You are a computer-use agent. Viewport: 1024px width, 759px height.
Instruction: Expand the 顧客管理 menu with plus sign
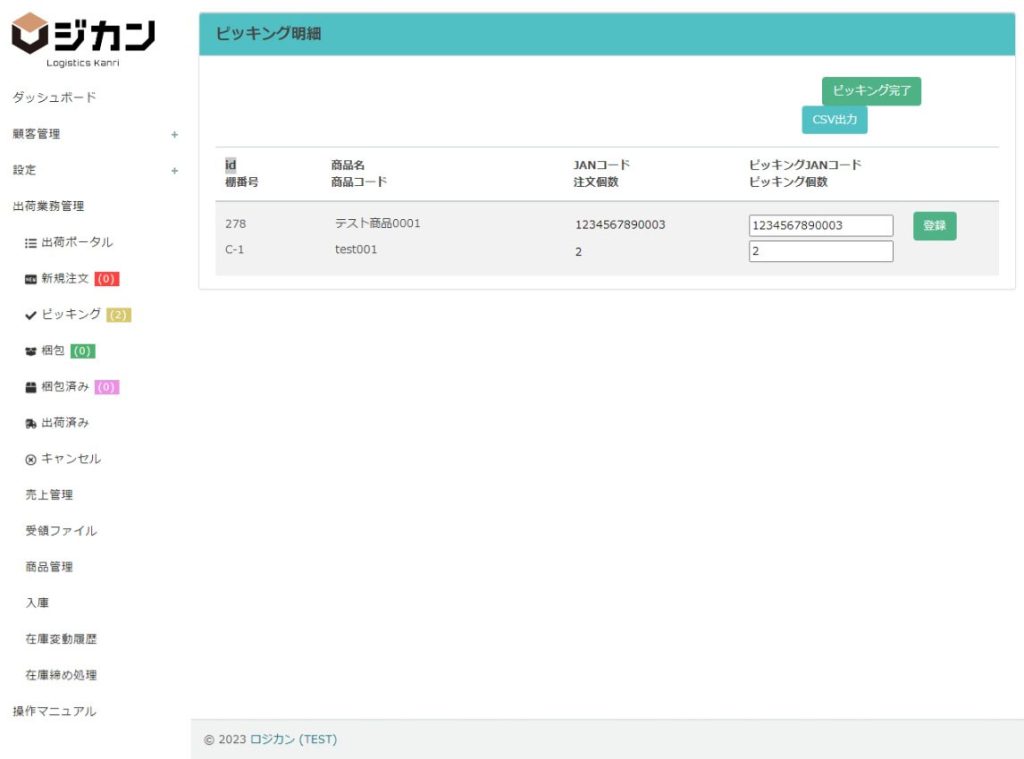click(174, 134)
